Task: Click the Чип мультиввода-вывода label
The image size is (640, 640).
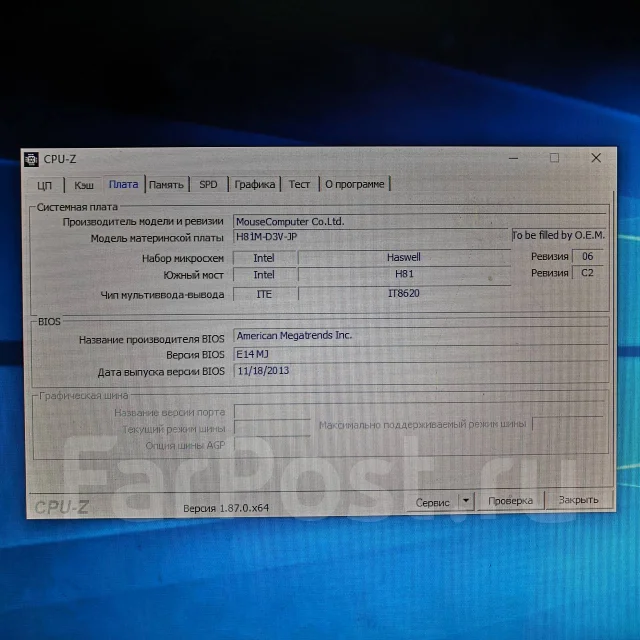Action: click(162, 295)
